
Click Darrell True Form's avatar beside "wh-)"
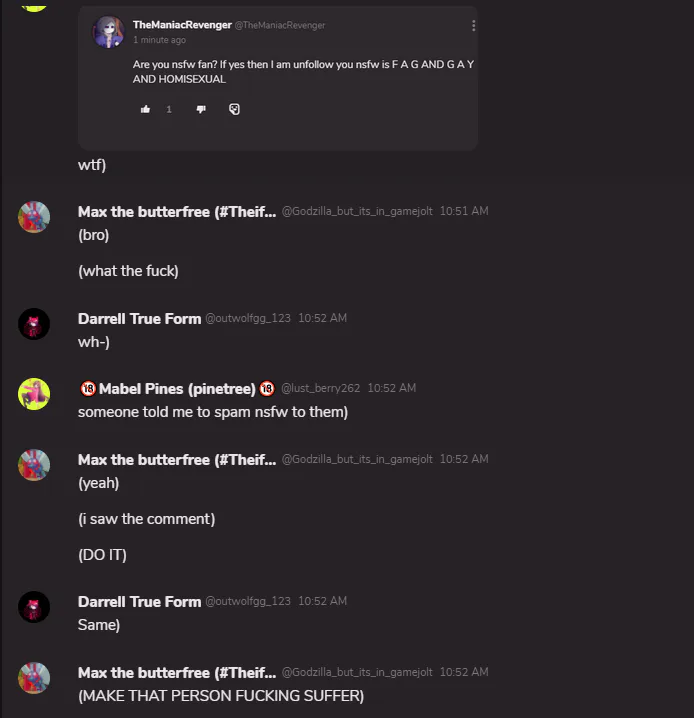point(34,323)
